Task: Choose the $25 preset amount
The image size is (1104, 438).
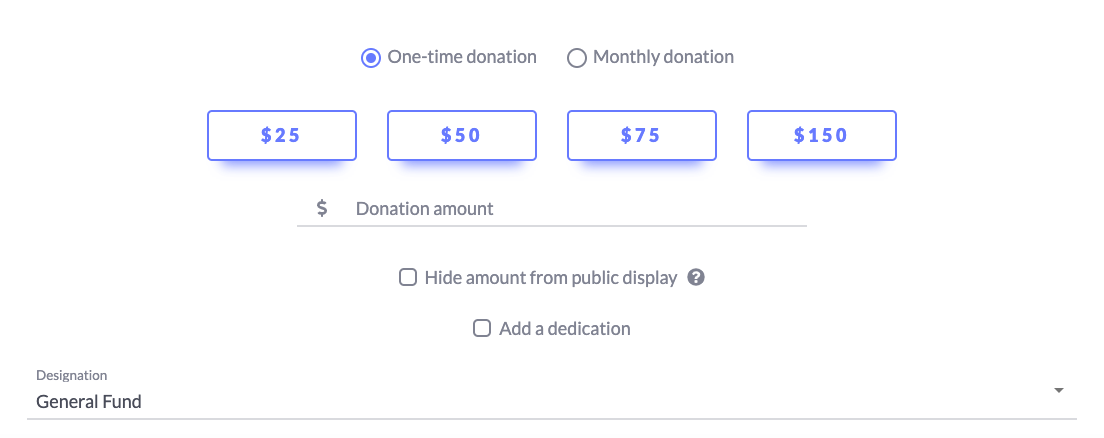Action: tap(282, 135)
